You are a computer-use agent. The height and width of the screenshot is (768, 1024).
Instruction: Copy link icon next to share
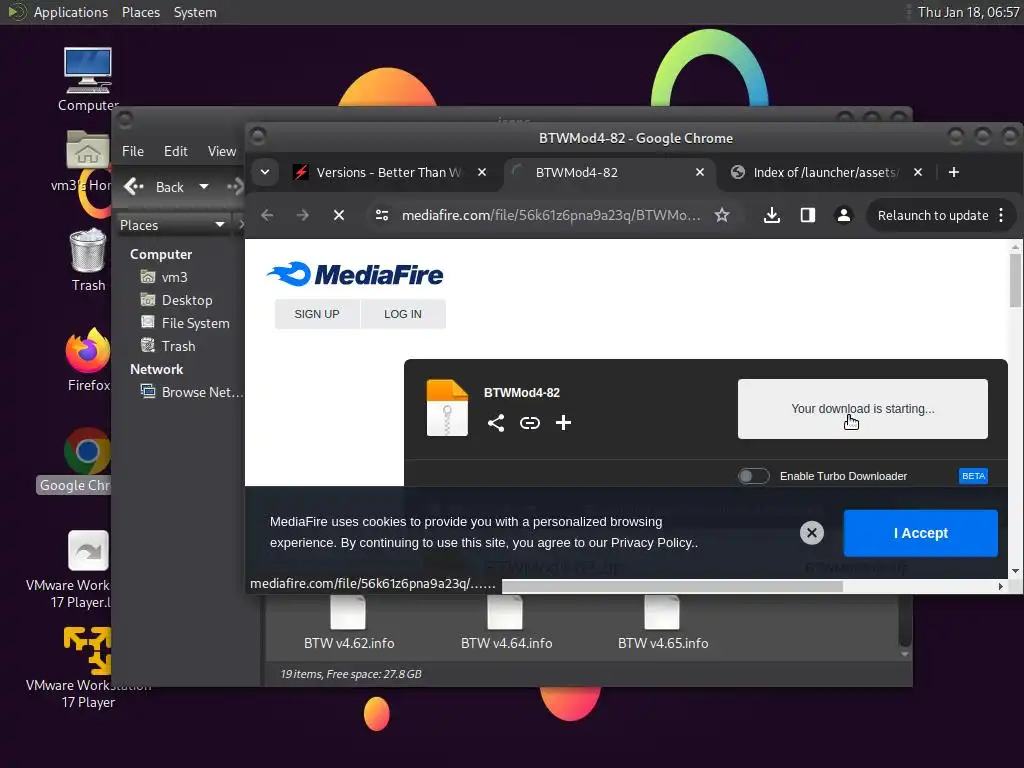[x=530, y=423]
